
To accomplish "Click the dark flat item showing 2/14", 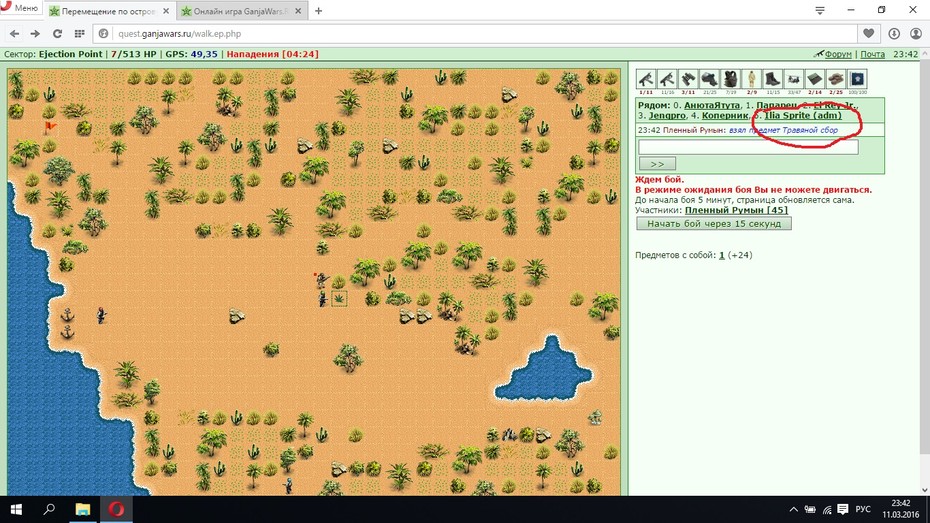I will click(x=815, y=79).
